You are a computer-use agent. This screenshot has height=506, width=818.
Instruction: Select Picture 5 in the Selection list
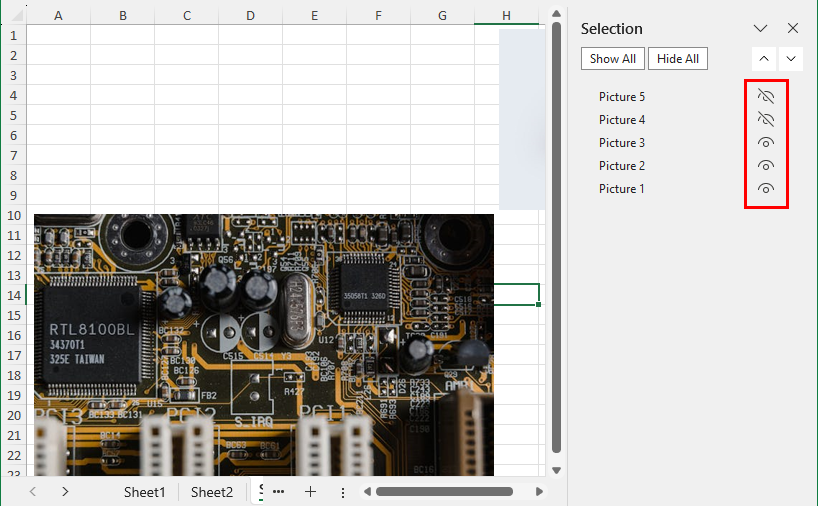(622, 97)
